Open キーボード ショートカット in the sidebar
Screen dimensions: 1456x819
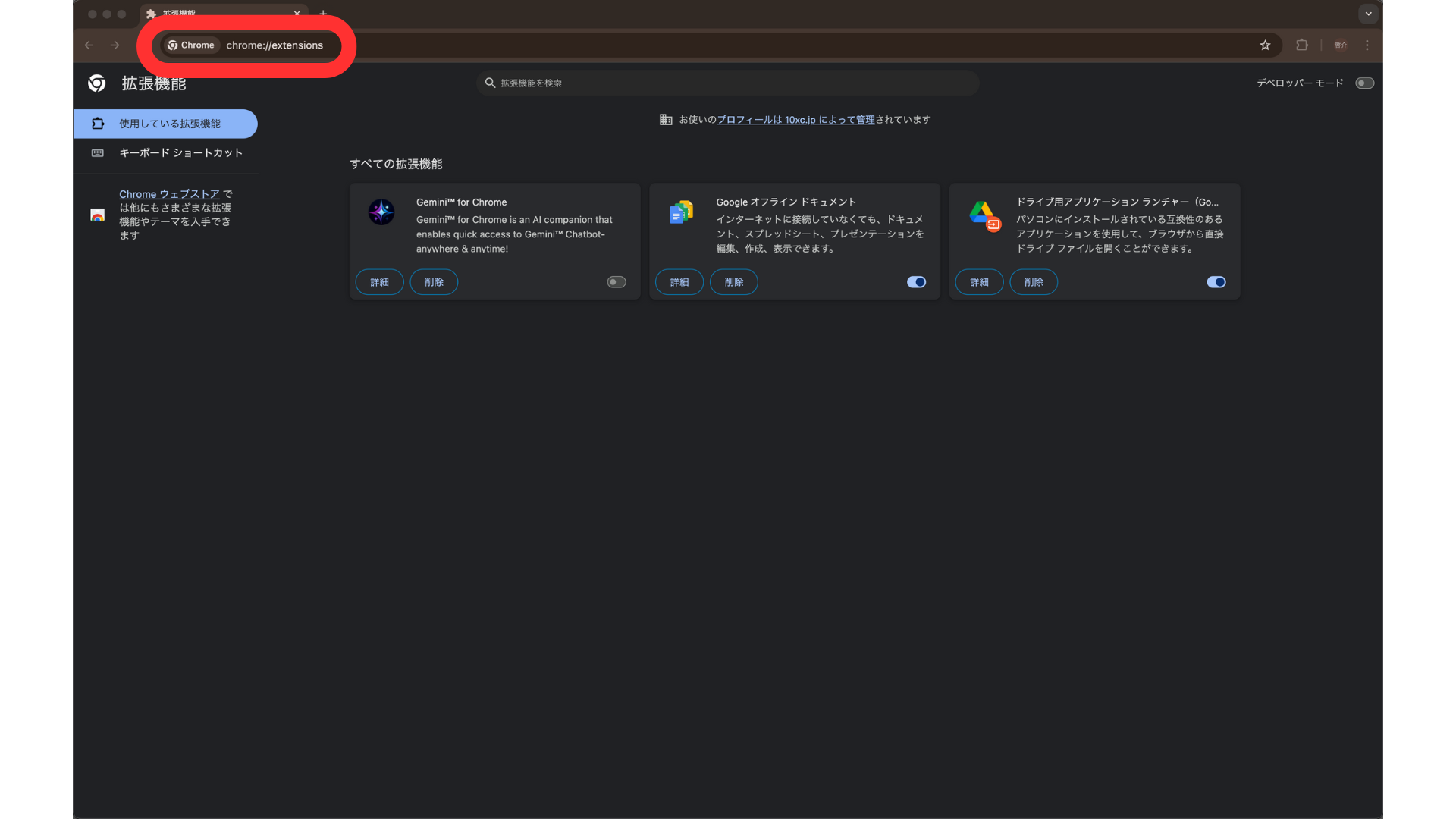165,153
